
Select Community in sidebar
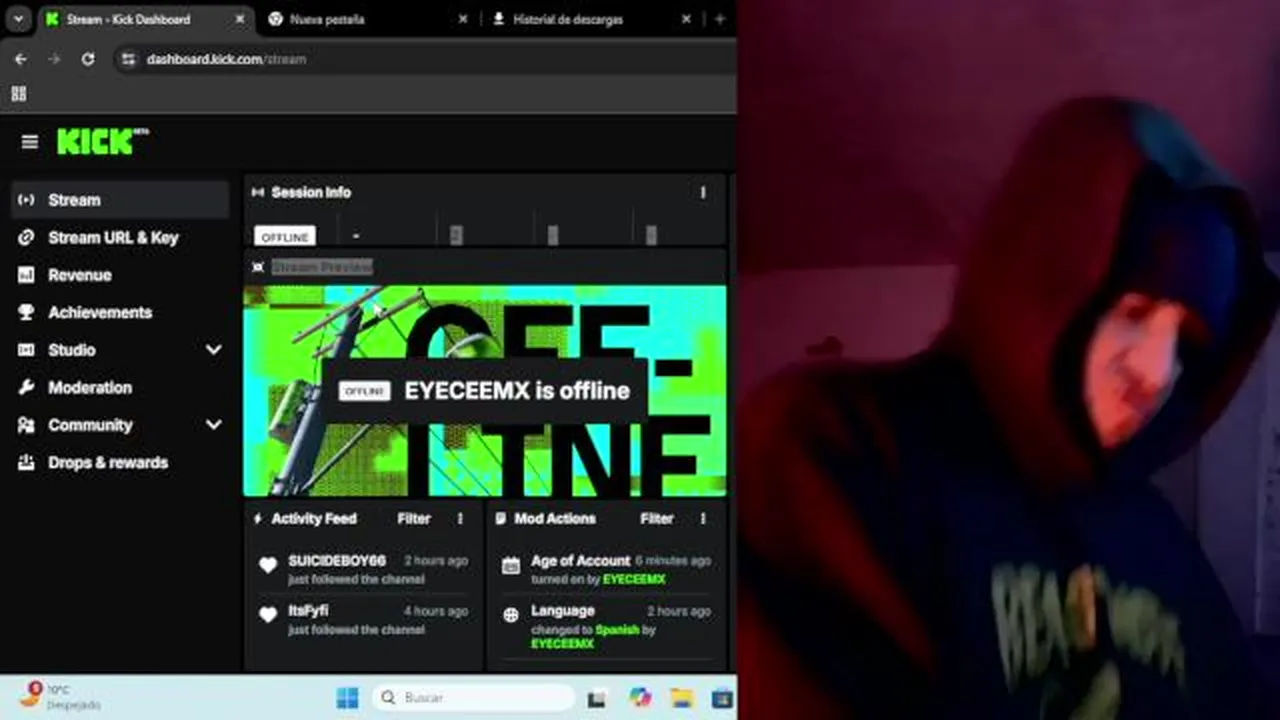click(90, 425)
